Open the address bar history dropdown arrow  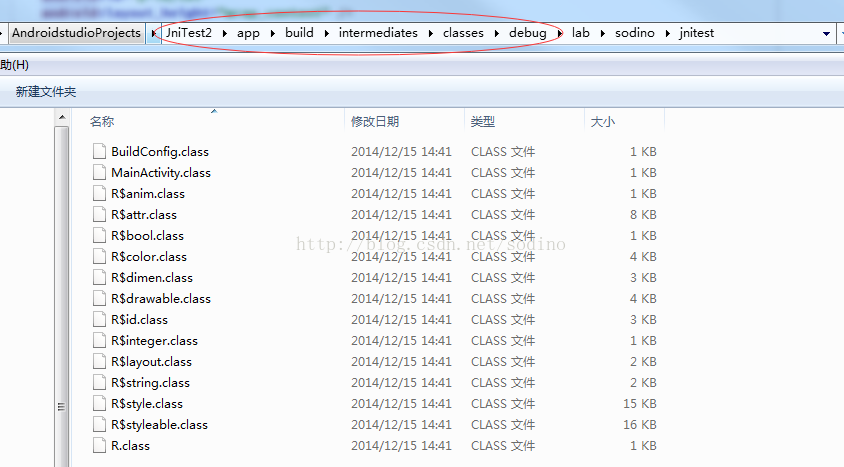click(x=826, y=33)
